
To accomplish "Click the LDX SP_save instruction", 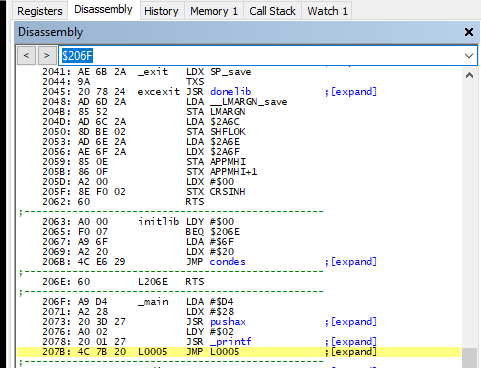I will [219, 72].
